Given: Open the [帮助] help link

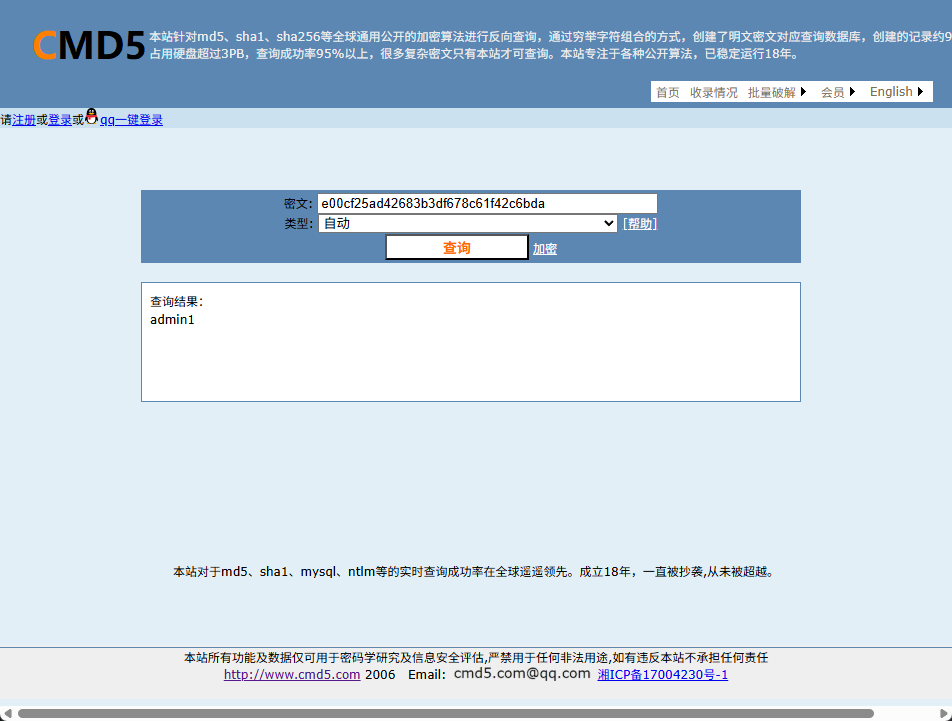Looking at the screenshot, I should point(638,223).
